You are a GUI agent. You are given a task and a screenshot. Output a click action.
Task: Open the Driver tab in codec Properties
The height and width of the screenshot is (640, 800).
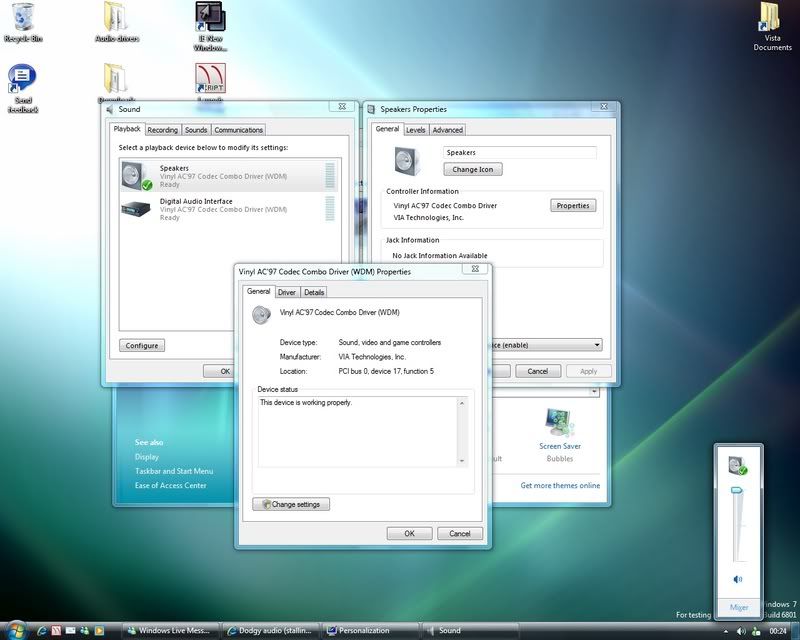point(287,292)
